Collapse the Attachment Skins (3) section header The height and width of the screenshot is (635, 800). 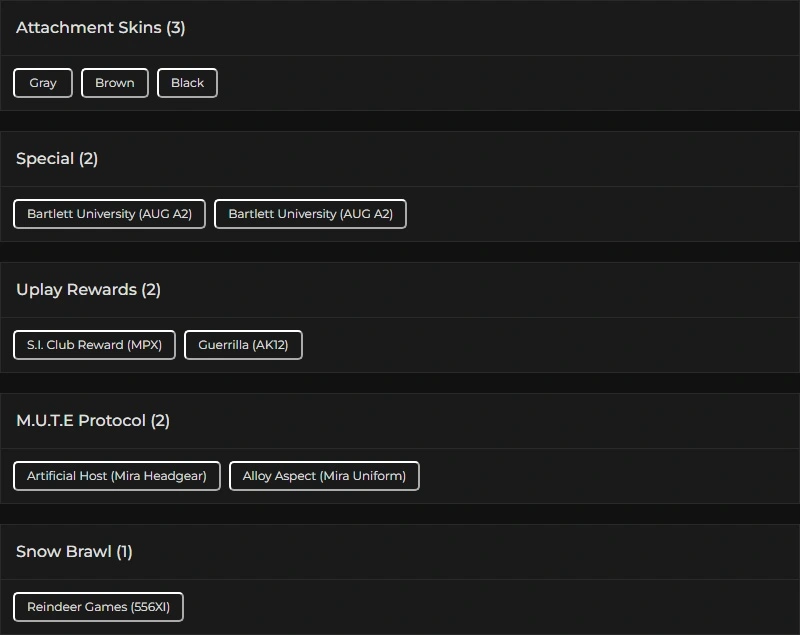[100, 28]
